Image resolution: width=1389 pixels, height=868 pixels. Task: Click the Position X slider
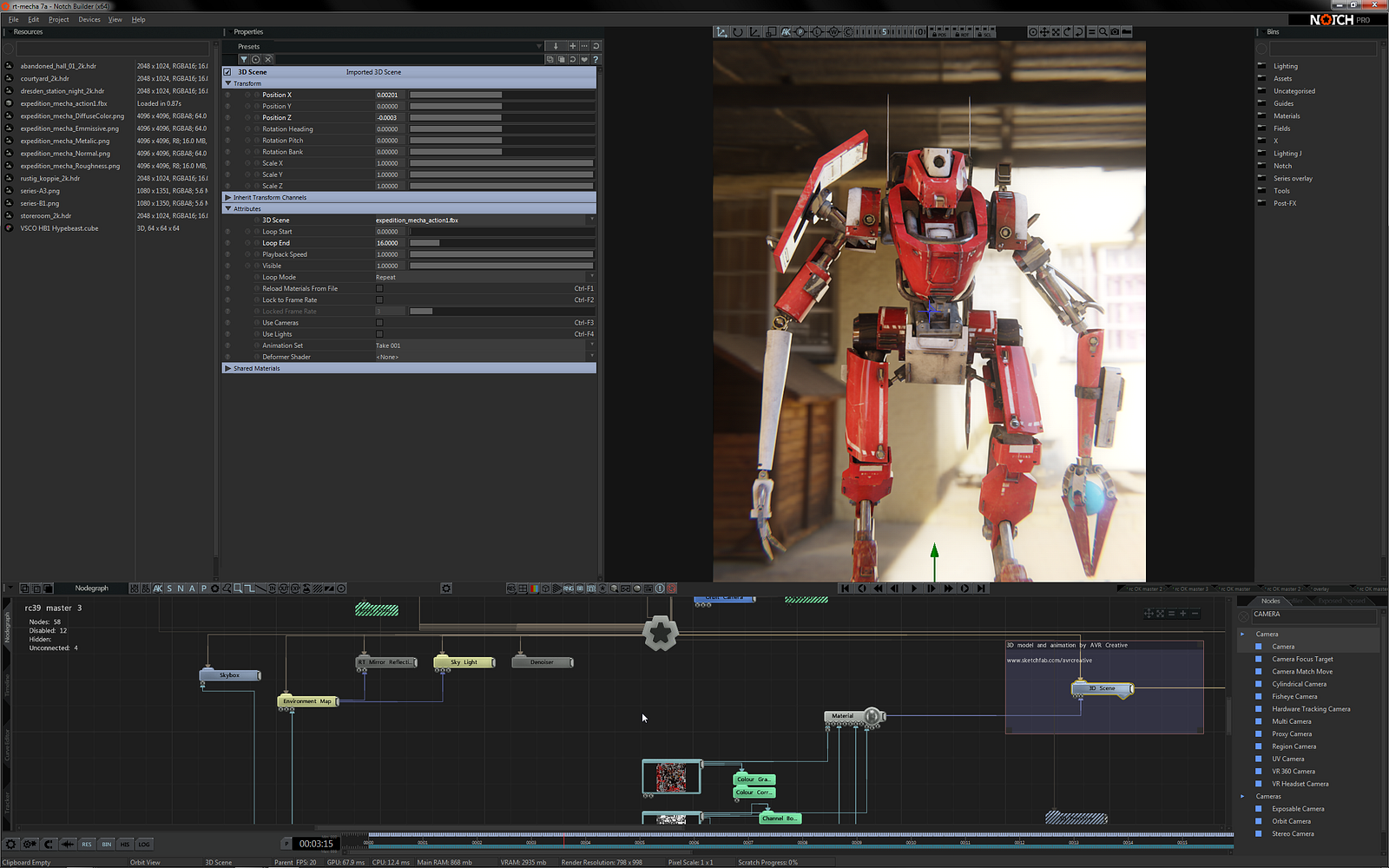tap(501, 95)
